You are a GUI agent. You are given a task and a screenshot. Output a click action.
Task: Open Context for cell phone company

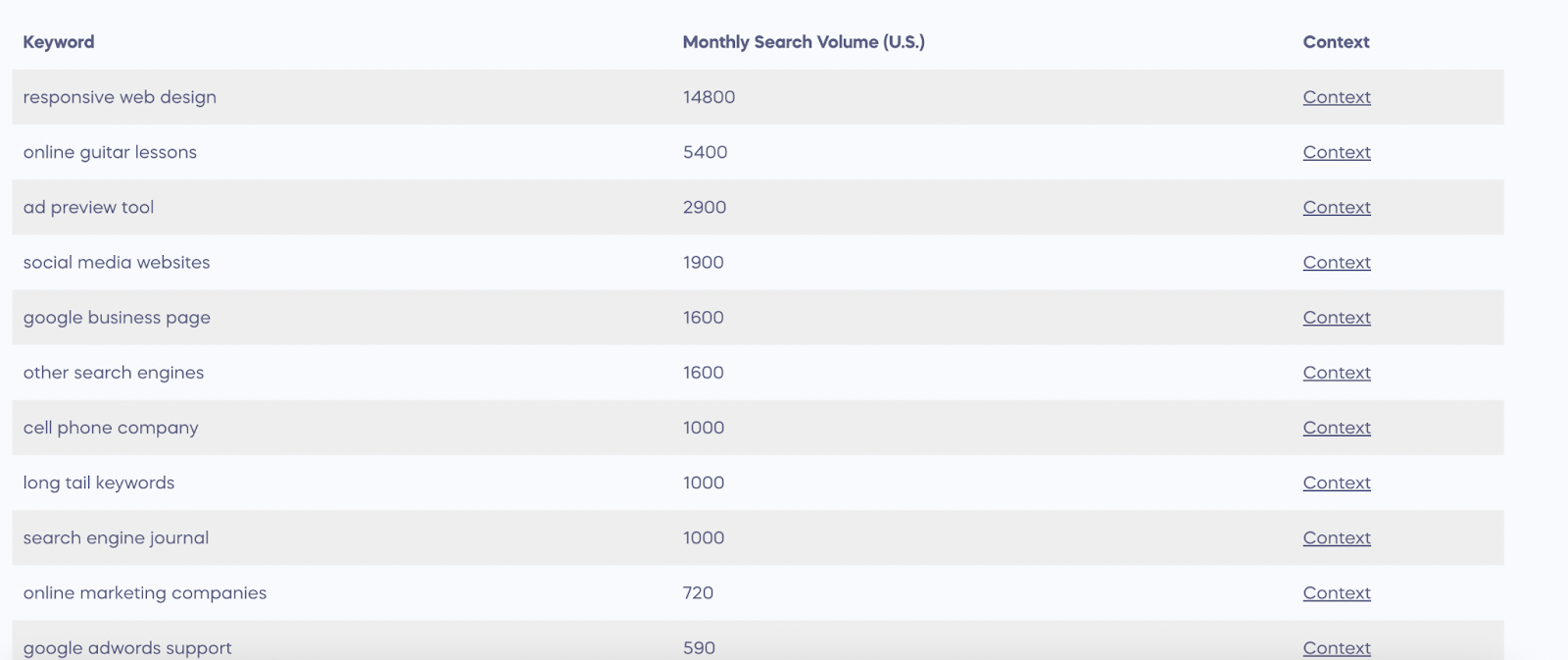(1336, 428)
